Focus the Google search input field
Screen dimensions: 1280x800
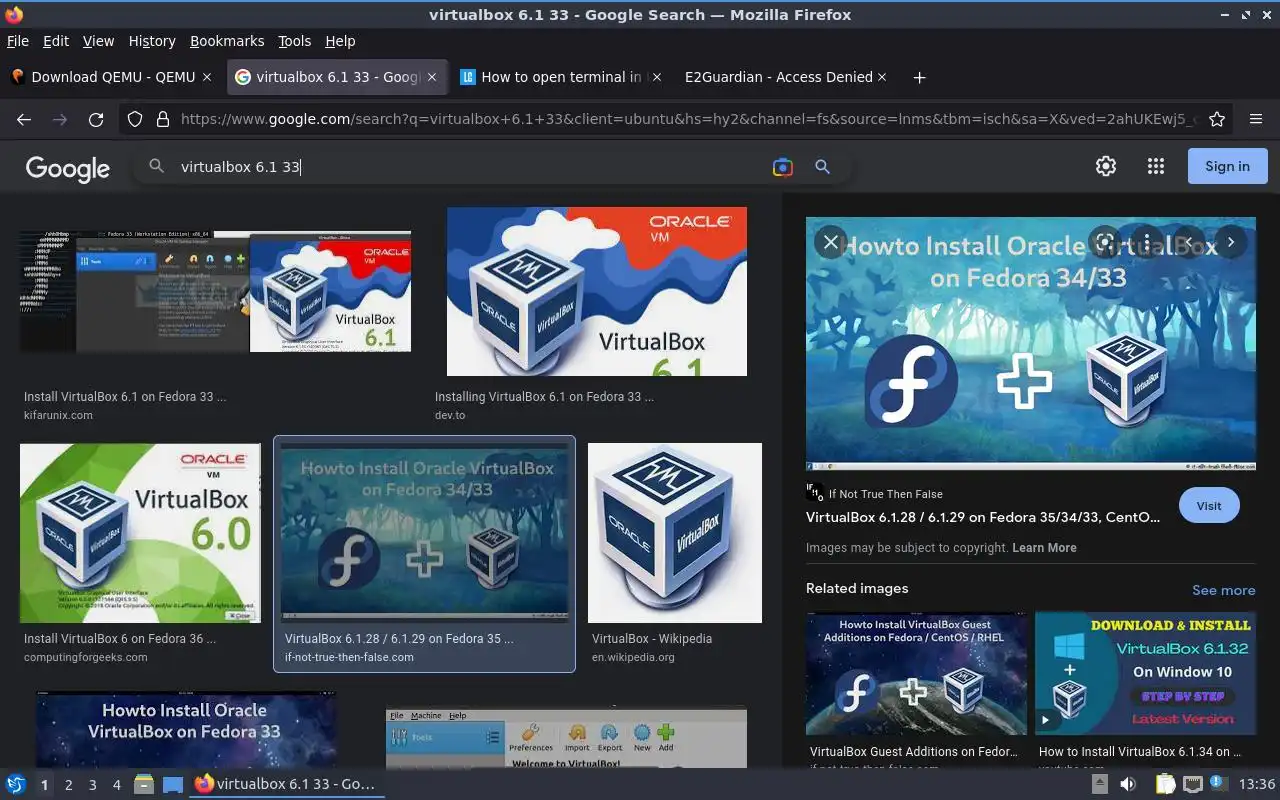click(x=470, y=167)
